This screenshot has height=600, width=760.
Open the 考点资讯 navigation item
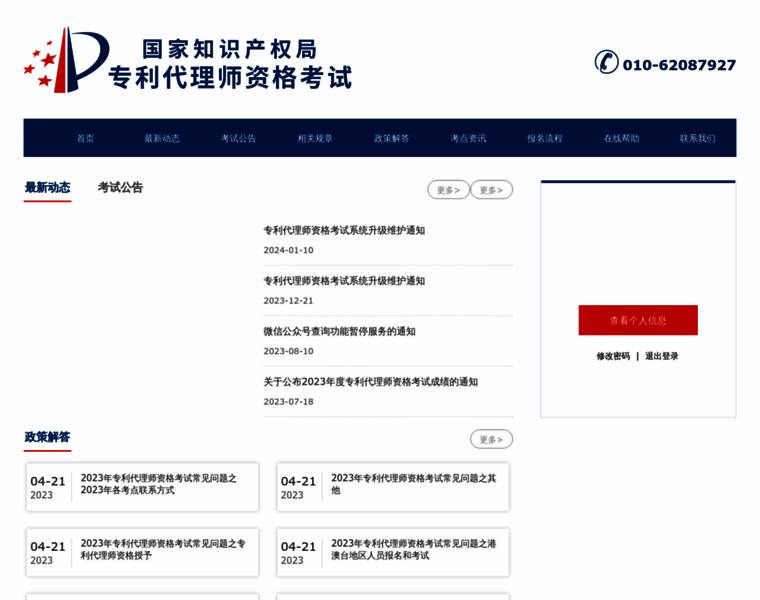pyautogui.click(x=468, y=138)
